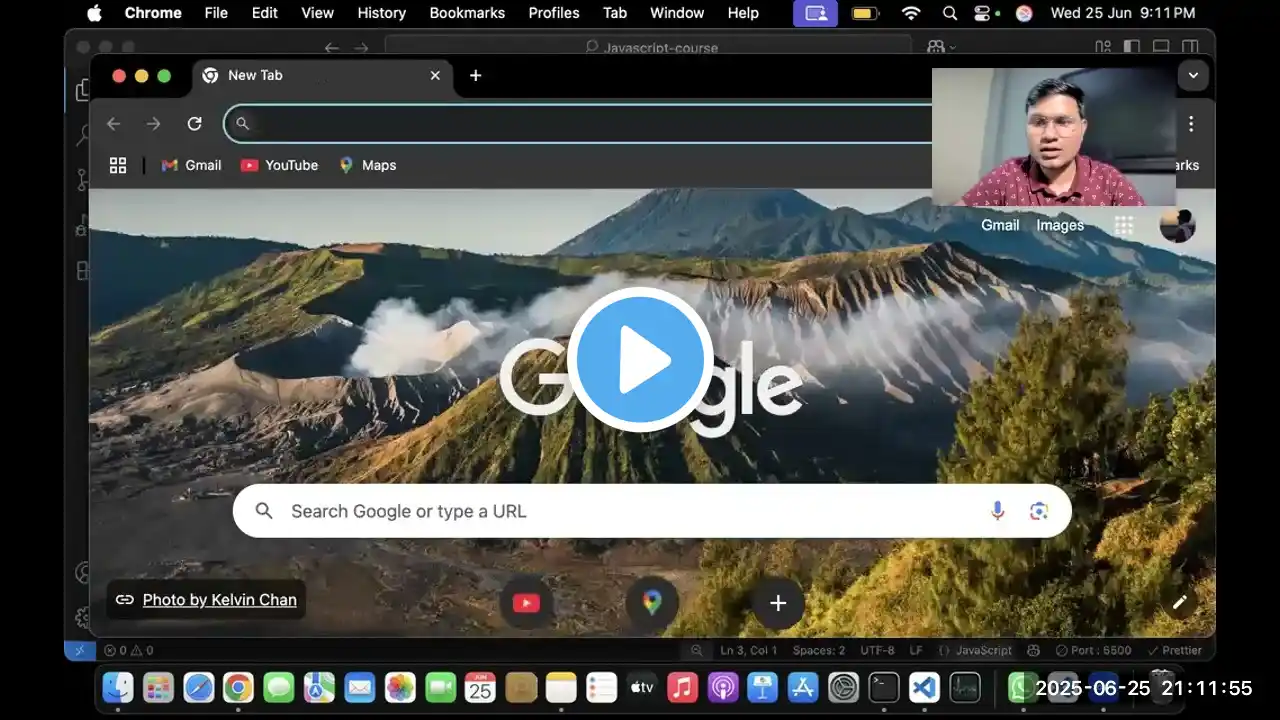Add a shortcut with the plus tile
Viewport: 1280px width, 720px height.
[778, 603]
